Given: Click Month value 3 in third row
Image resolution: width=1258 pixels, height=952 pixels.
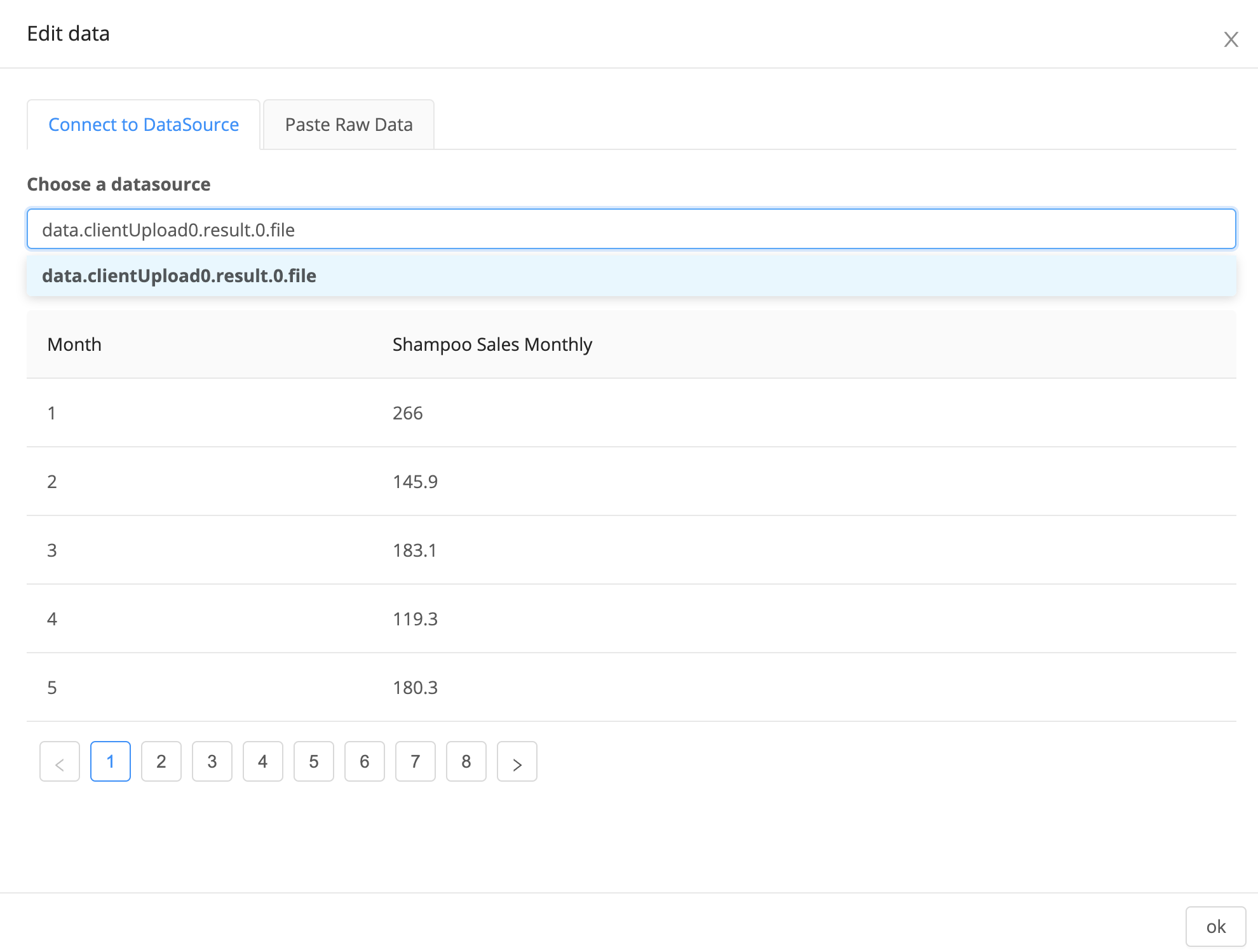Looking at the screenshot, I should coord(52,550).
